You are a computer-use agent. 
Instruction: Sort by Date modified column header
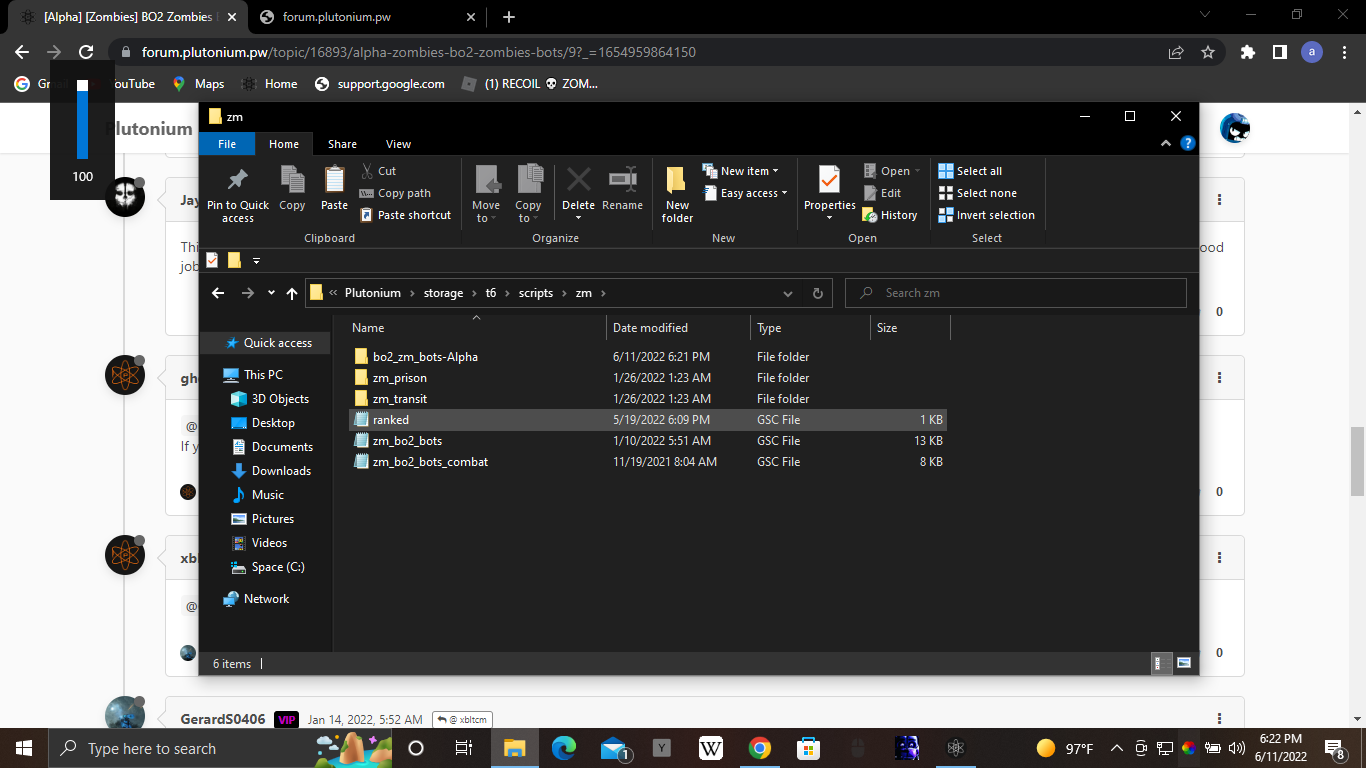(678, 328)
